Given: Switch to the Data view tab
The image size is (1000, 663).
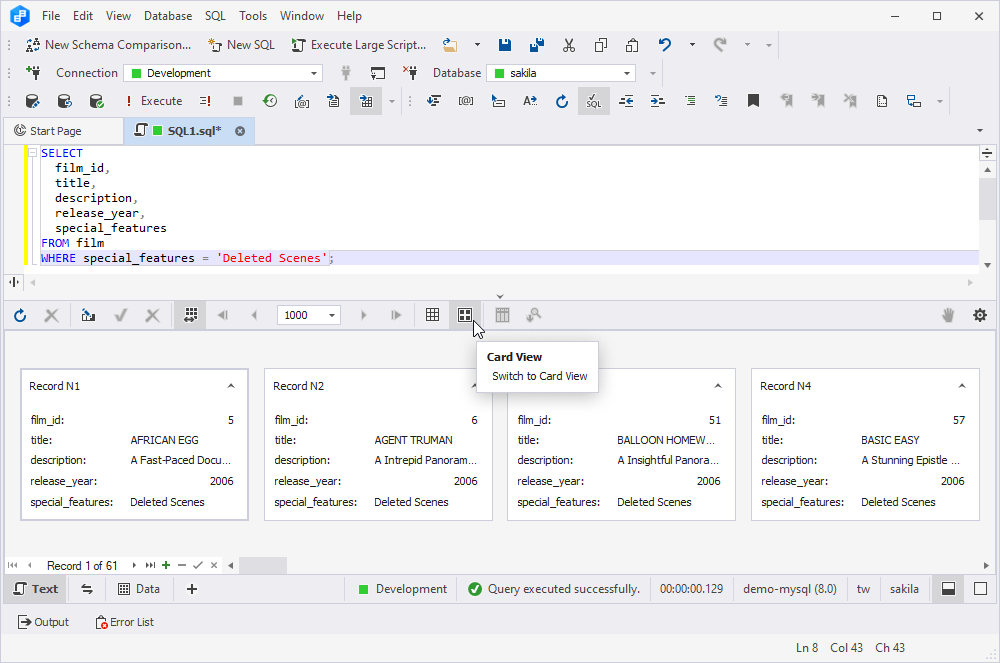Looking at the screenshot, I should (139, 589).
